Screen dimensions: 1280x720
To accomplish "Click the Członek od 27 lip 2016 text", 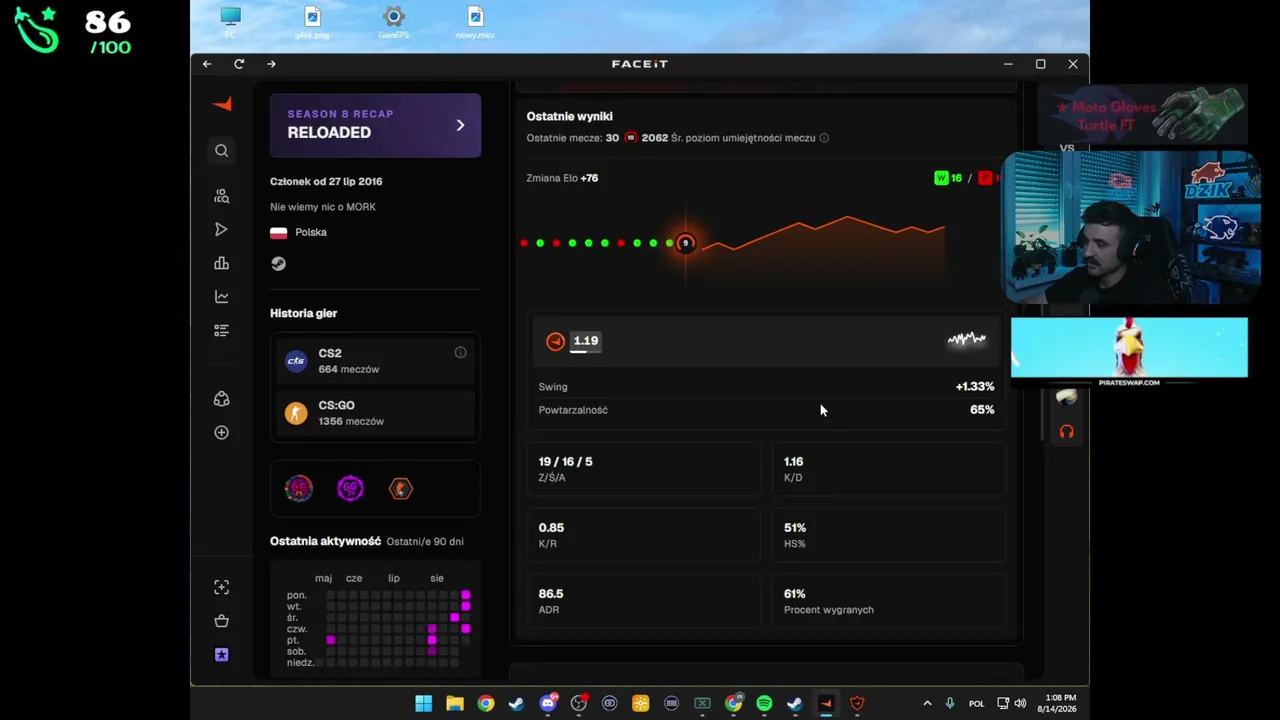I will [326, 181].
